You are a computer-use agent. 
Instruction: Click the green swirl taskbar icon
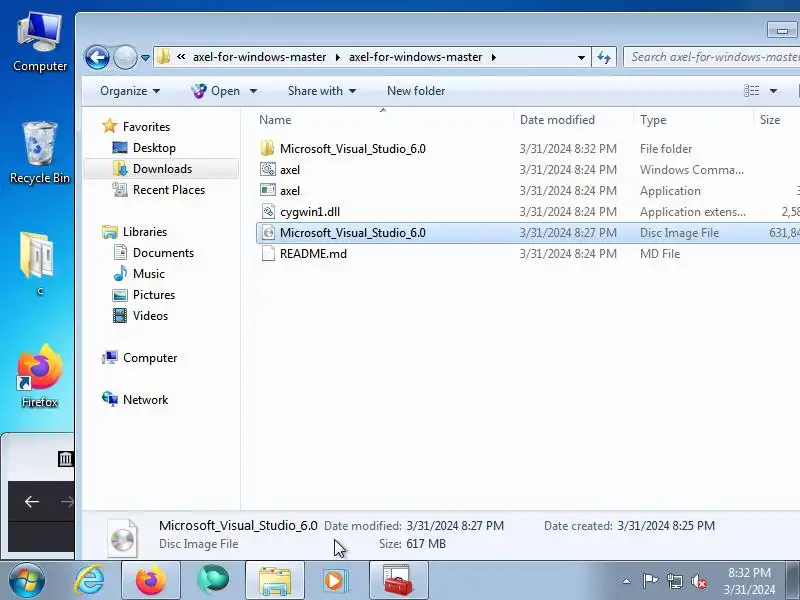tap(213, 580)
